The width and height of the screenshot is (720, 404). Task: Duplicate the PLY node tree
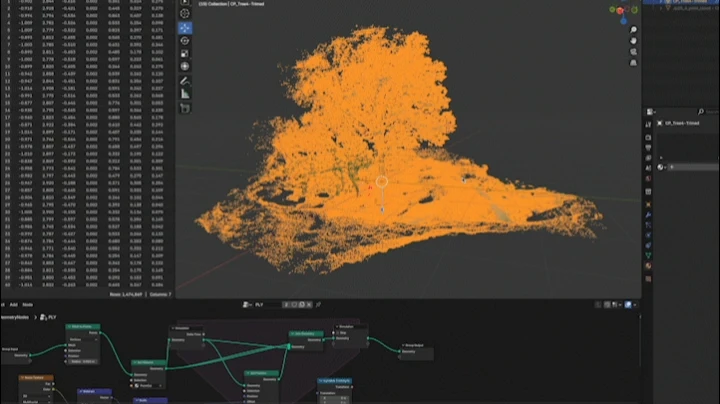302,304
